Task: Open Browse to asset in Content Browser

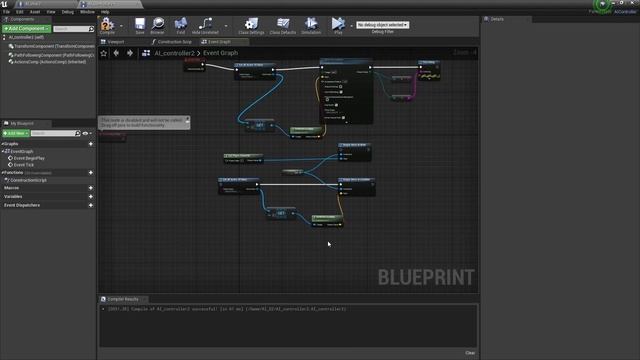Action: pos(158,25)
